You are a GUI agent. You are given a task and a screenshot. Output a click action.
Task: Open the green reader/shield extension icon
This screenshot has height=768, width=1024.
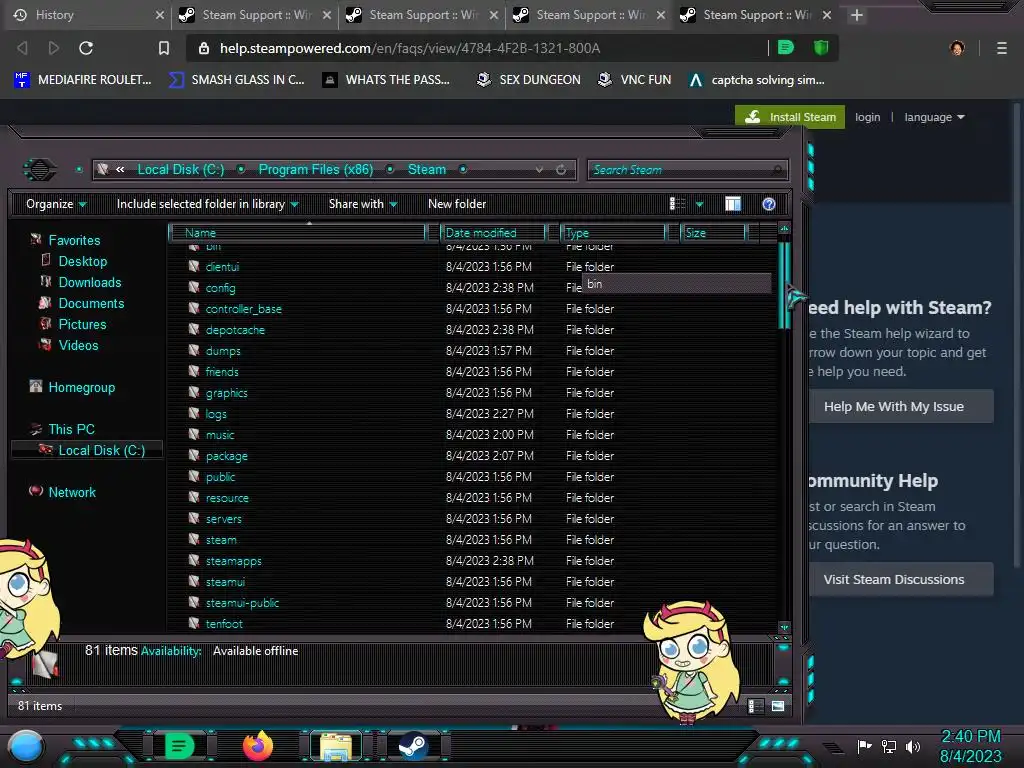tap(786, 47)
